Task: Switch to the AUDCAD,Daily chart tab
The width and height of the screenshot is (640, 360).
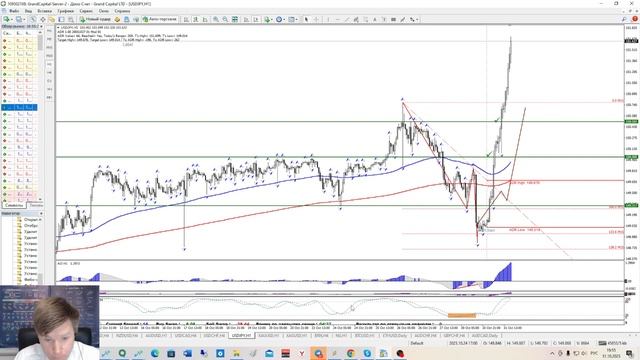Action: pos(484,336)
